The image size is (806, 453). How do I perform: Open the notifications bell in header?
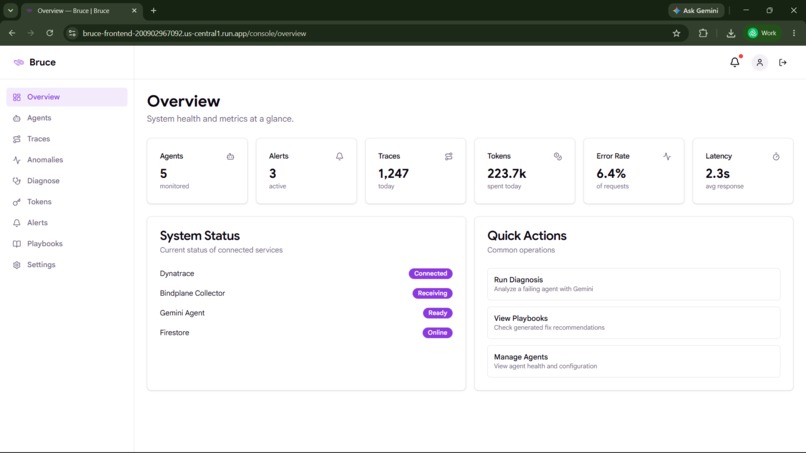coord(735,62)
